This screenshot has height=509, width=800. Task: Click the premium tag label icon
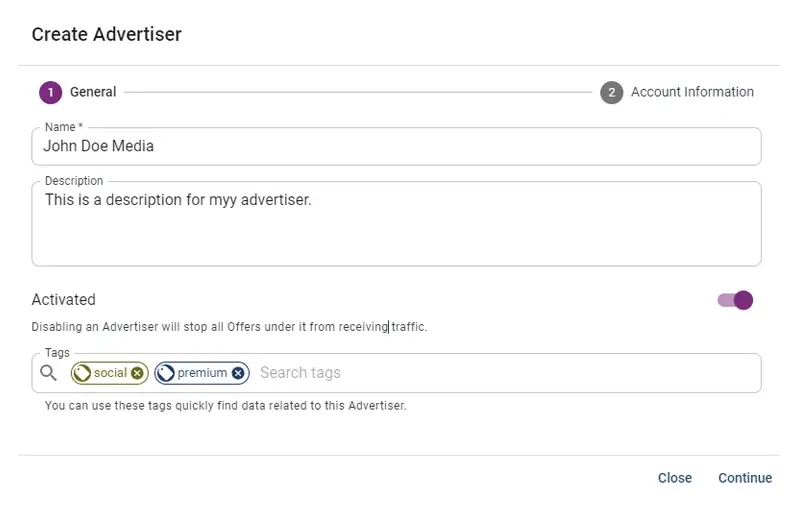[165, 373]
